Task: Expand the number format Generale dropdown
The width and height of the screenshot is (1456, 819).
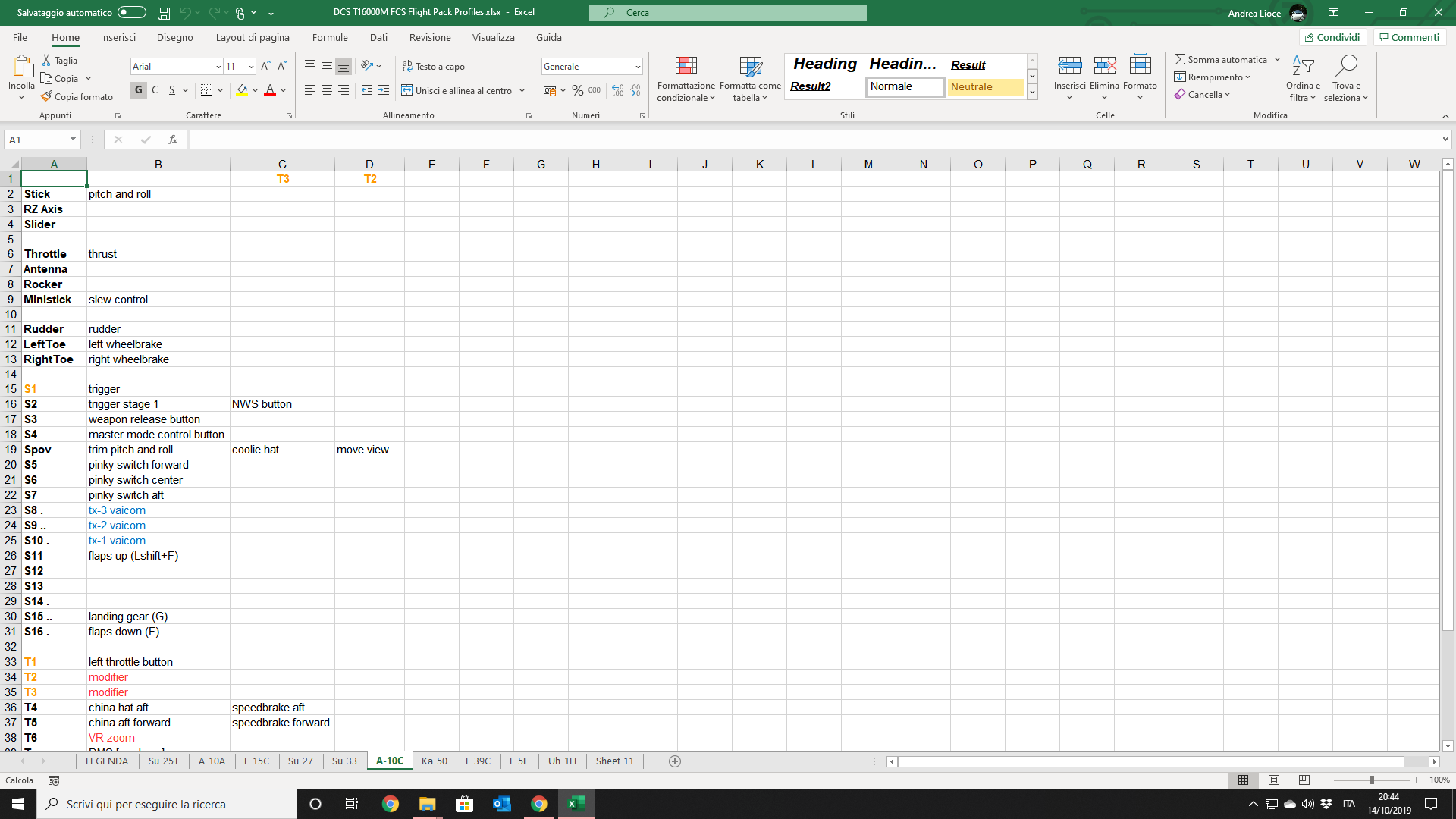Action: point(638,67)
